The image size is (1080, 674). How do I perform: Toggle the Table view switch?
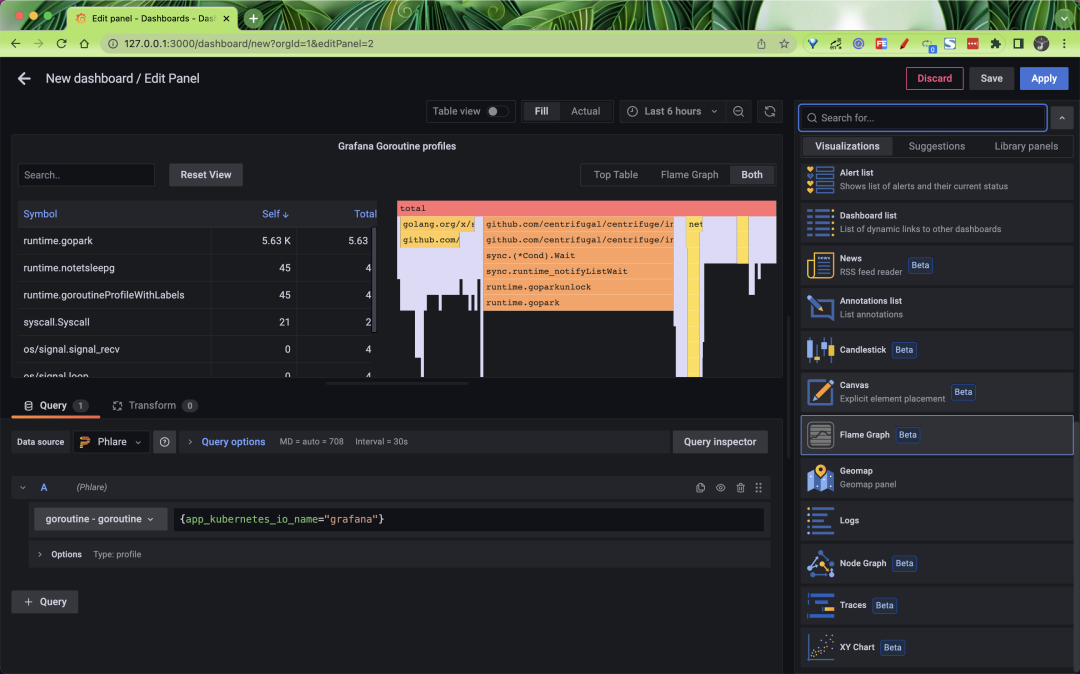pos(497,111)
